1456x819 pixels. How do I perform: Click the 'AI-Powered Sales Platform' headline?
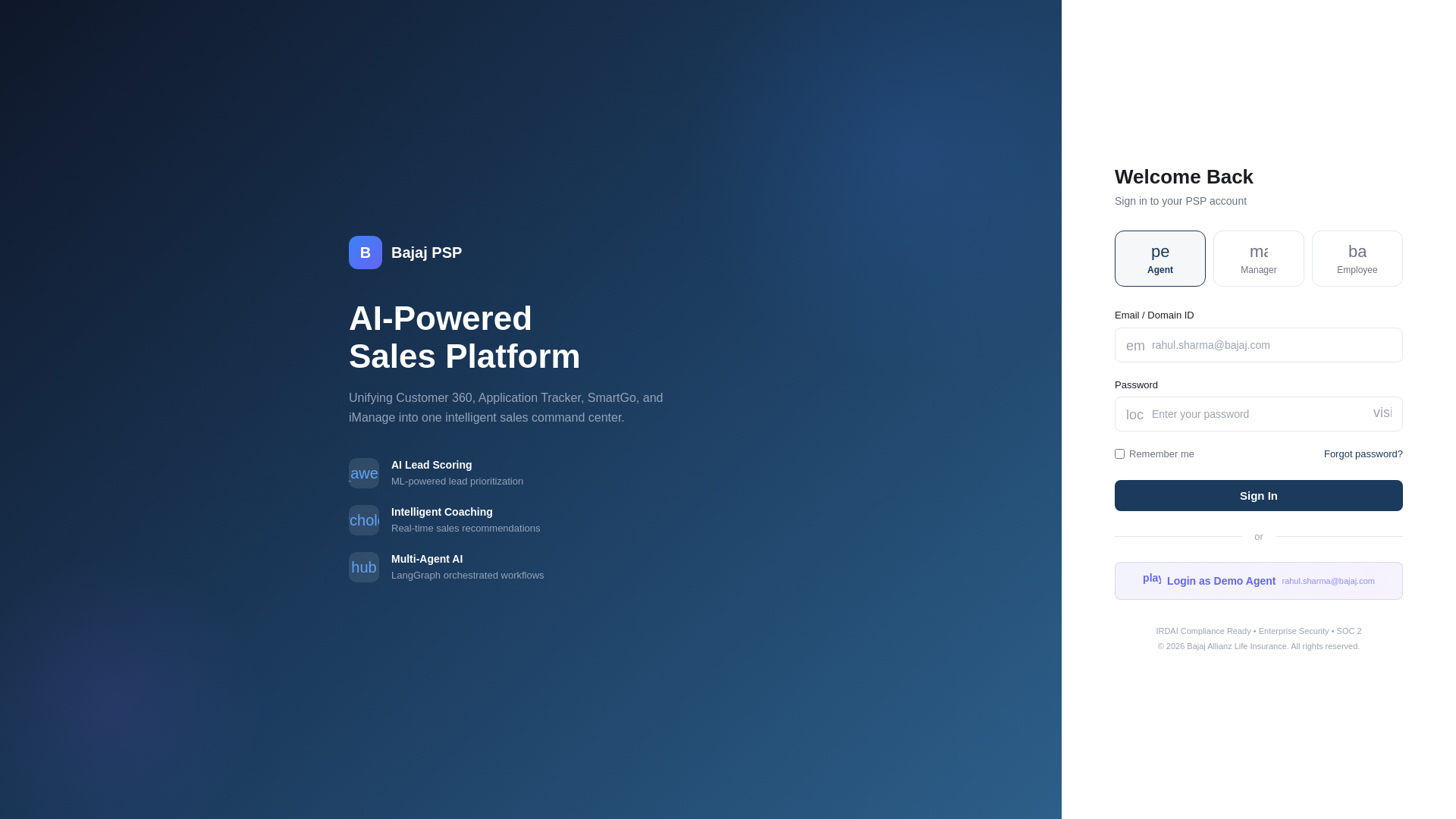464,337
